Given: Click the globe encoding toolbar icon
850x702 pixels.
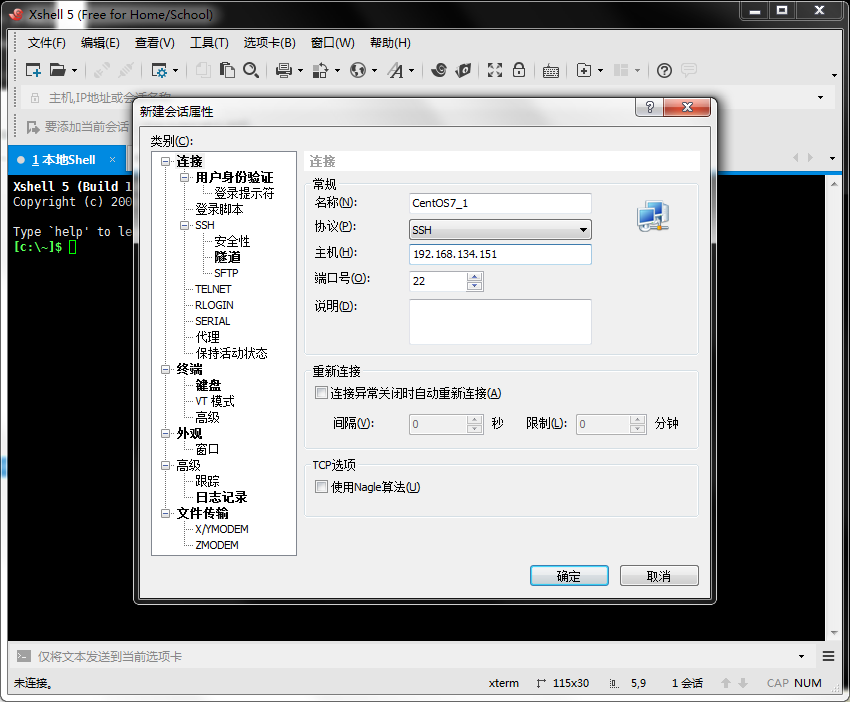Looking at the screenshot, I should coord(358,70).
